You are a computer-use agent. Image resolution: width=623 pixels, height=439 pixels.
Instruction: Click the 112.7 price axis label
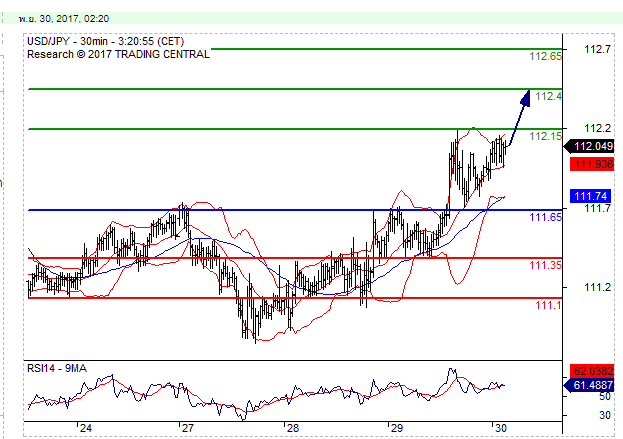click(597, 49)
